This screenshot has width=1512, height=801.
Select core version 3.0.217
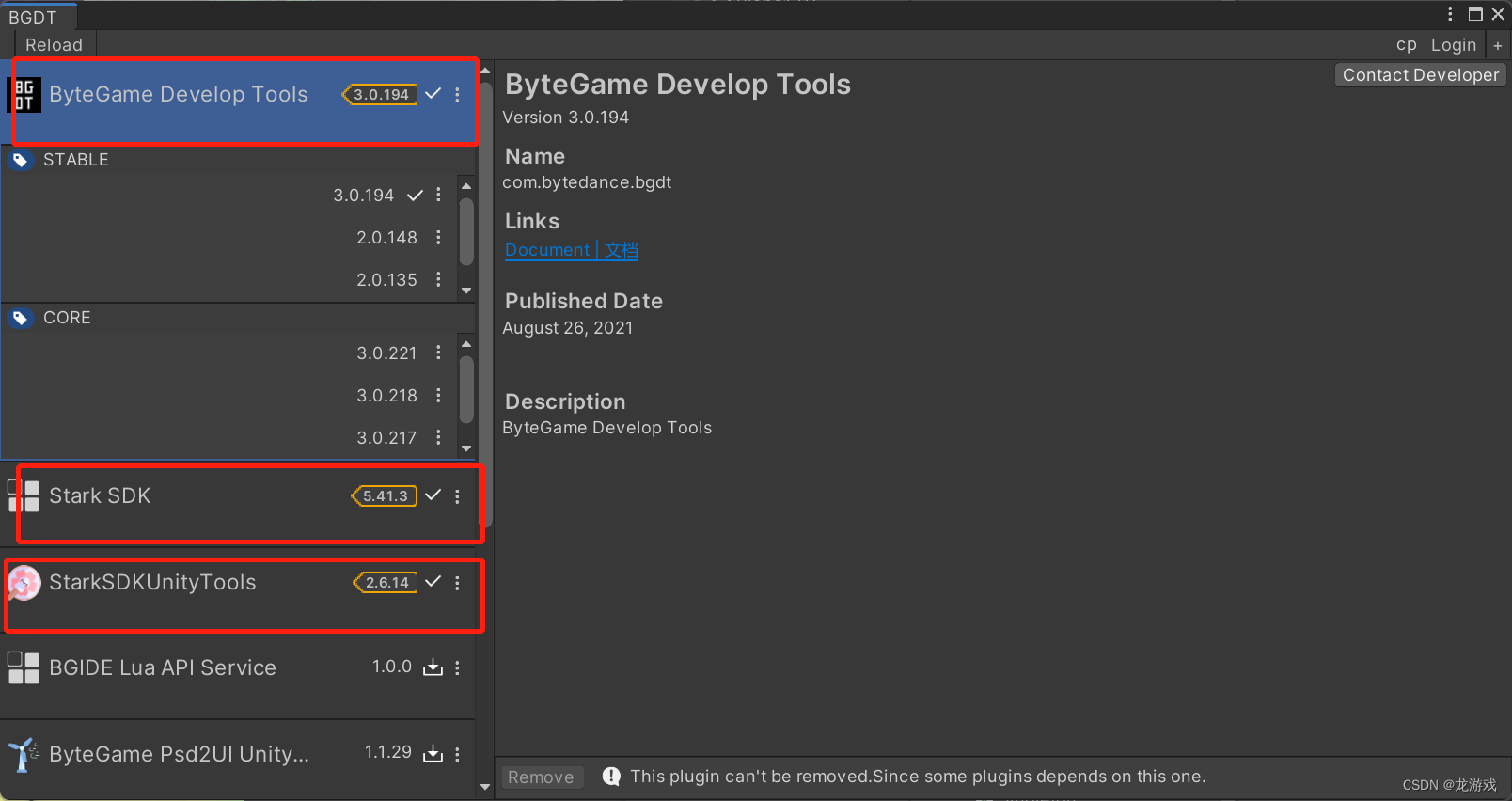(386, 438)
